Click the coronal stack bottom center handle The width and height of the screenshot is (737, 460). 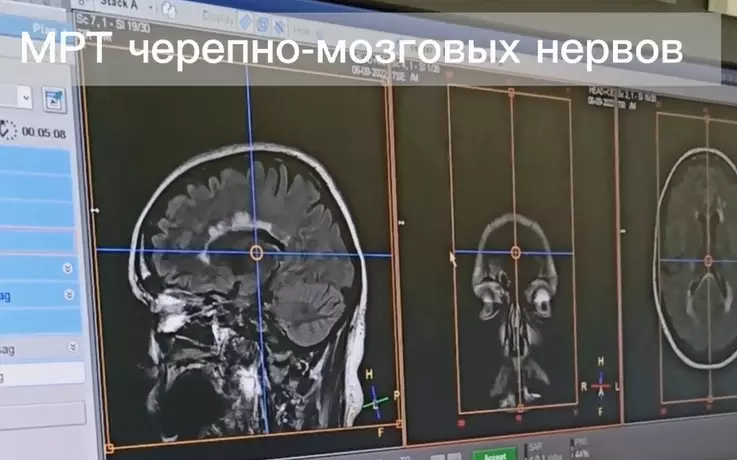pos(520,408)
